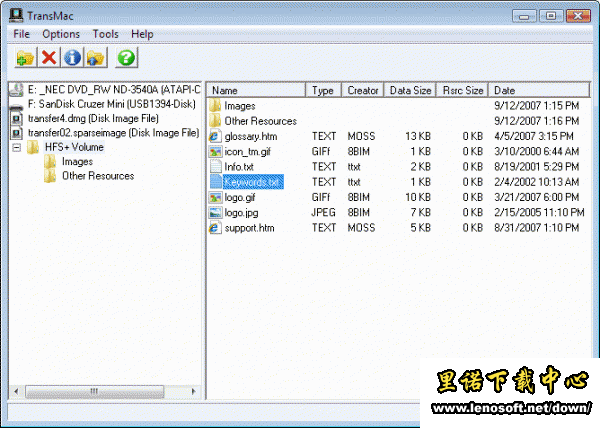The image size is (600, 428).
Task: Minimize the TransMac window
Action: click(x=524, y=16)
